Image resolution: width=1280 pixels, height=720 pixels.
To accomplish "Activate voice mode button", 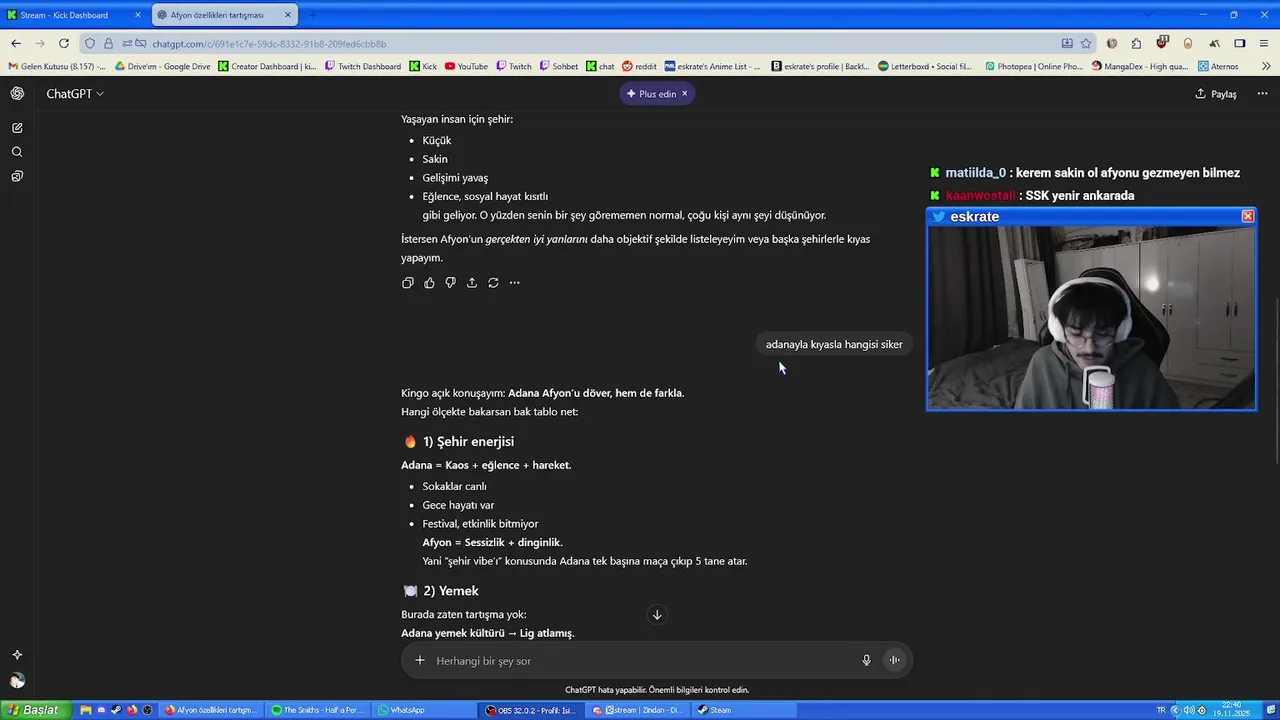I will pos(895,660).
